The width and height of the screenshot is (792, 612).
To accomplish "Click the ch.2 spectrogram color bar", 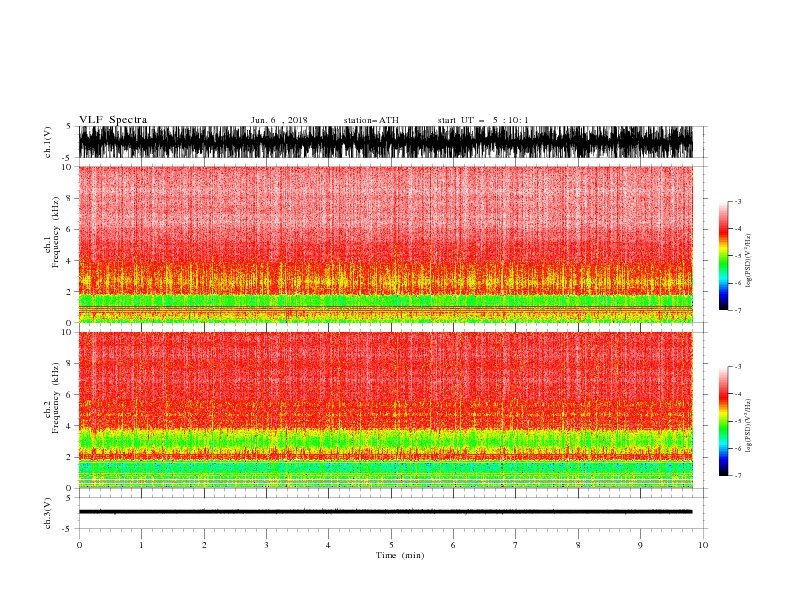I will [x=723, y=421].
